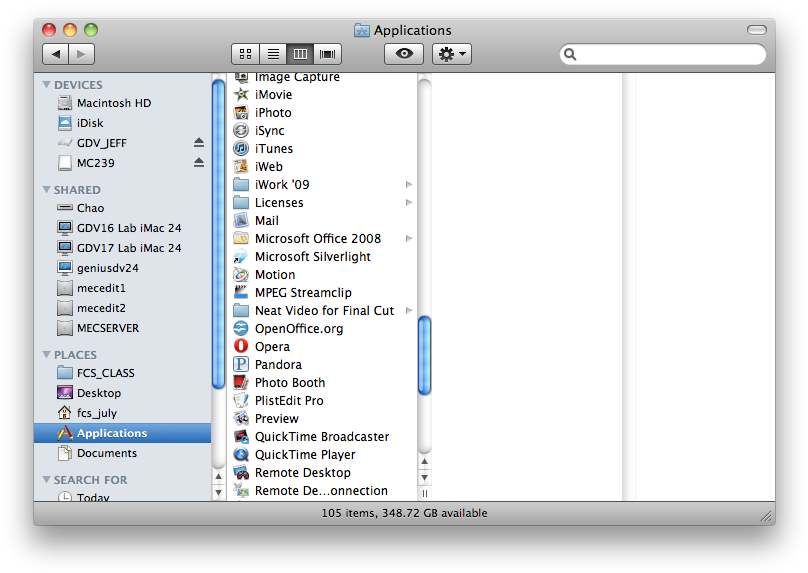Click the Opera browser icon
Image resolution: width=808 pixels, height=573 pixels.
click(241, 346)
